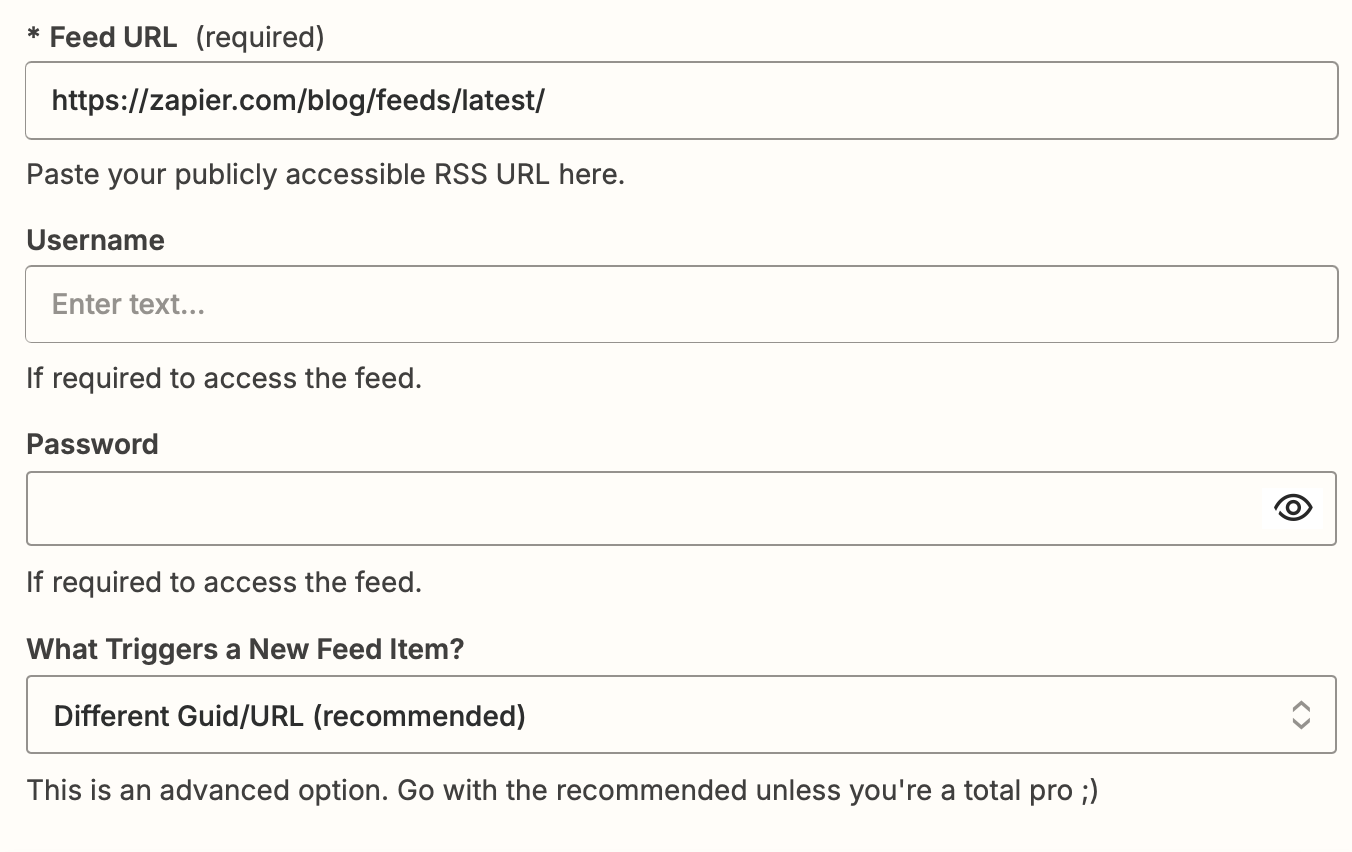
Task: Click the "(required)" indicator text
Action: click(x=260, y=38)
